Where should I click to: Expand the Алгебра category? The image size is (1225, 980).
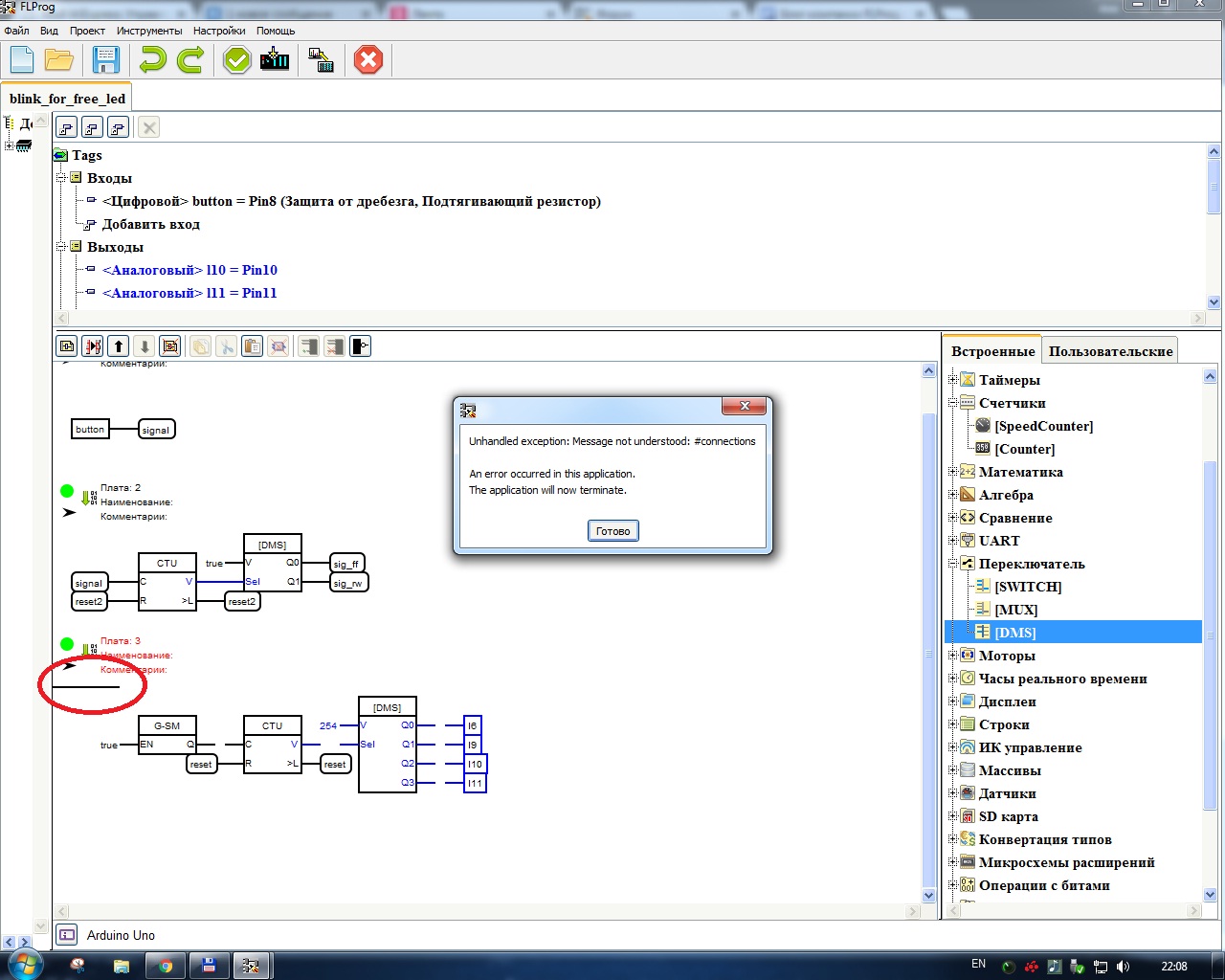coord(952,495)
